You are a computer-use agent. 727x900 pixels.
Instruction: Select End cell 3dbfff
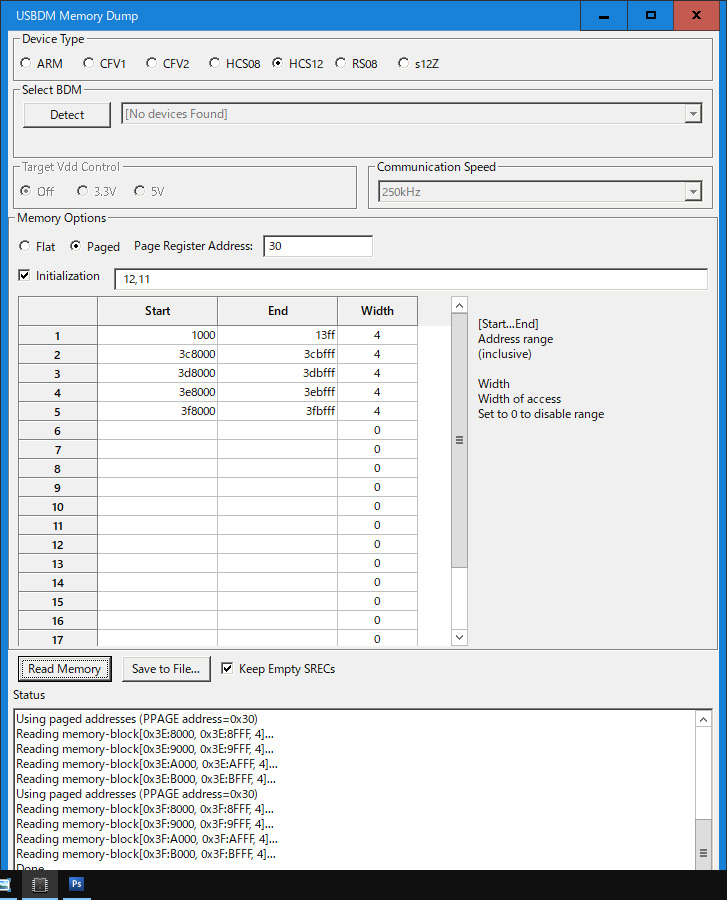point(278,373)
